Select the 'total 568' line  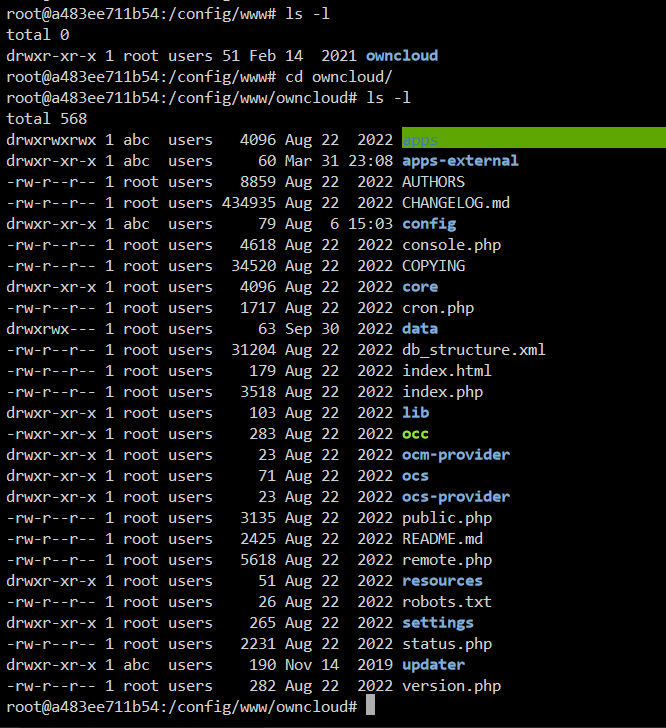(x=47, y=118)
